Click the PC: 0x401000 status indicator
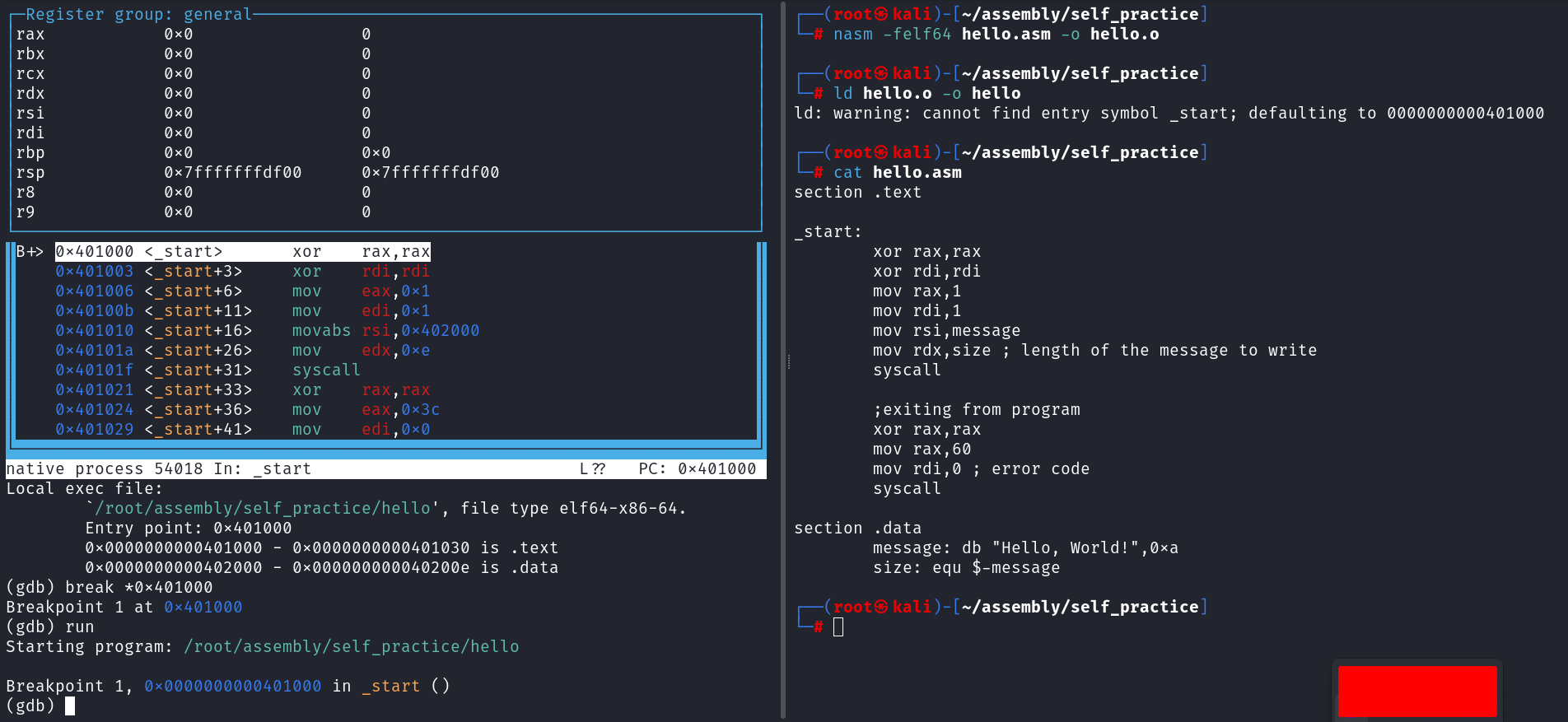Screen dimensions: 1568x722 point(697,468)
